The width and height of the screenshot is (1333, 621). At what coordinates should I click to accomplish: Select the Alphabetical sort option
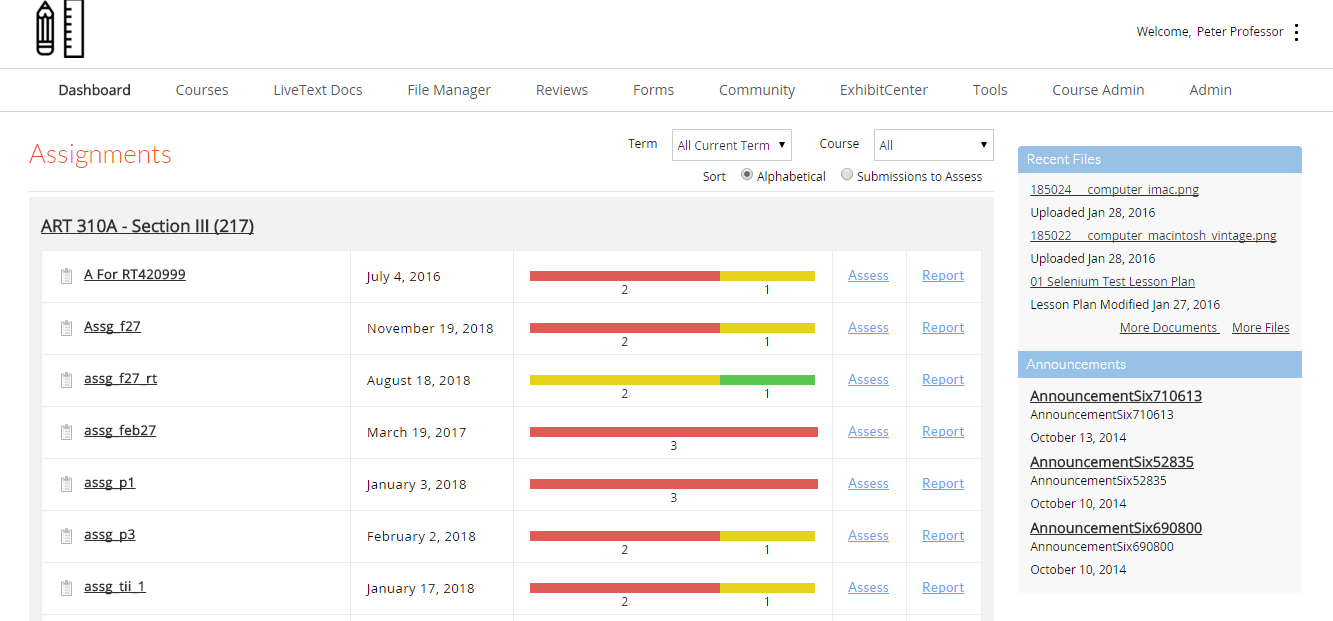click(x=747, y=175)
